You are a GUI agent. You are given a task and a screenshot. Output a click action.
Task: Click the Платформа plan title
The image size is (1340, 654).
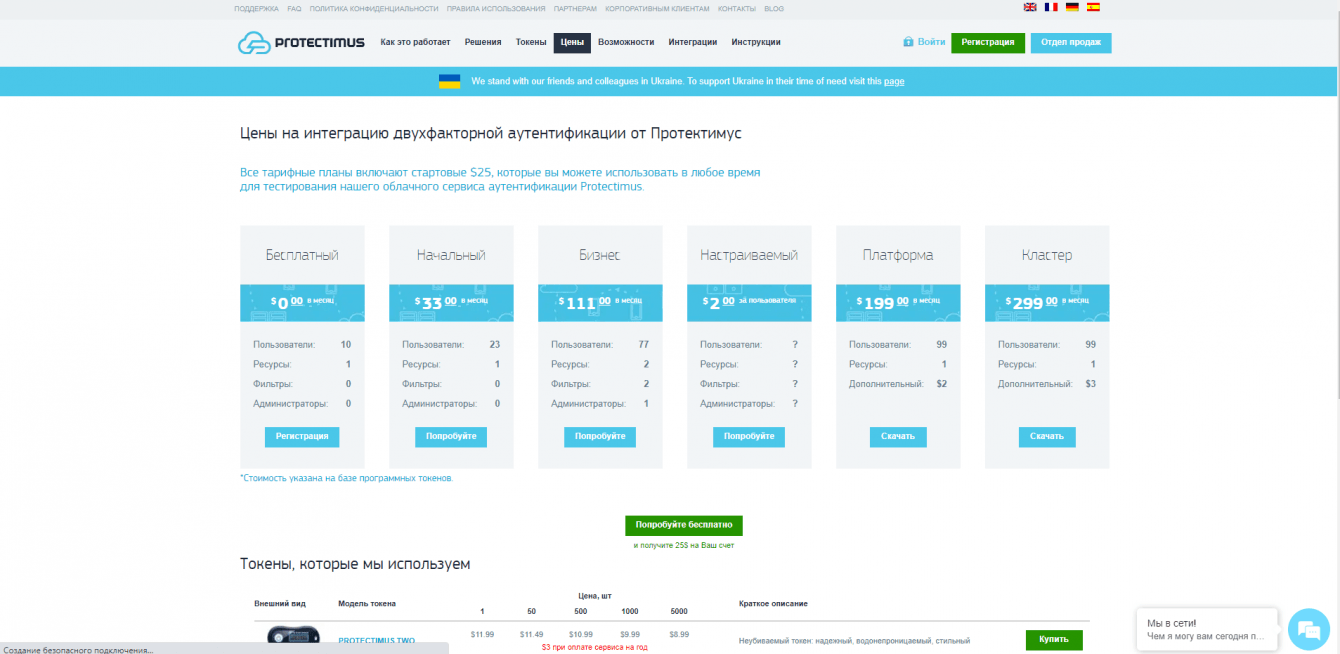tap(898, 255)
